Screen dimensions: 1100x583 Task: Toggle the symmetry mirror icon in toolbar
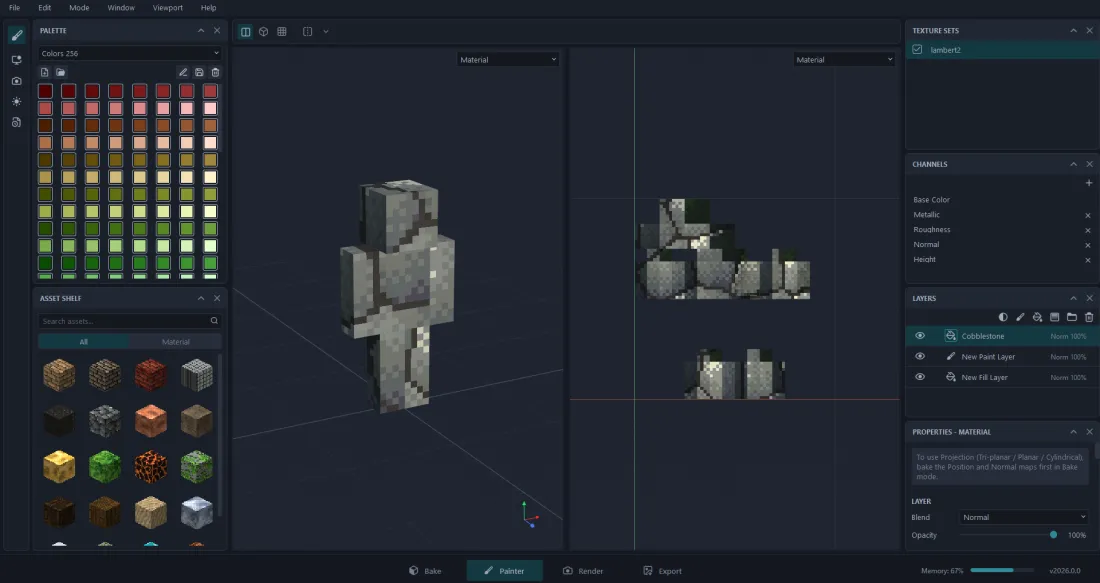pyautogui.click(x=307, y=32)
